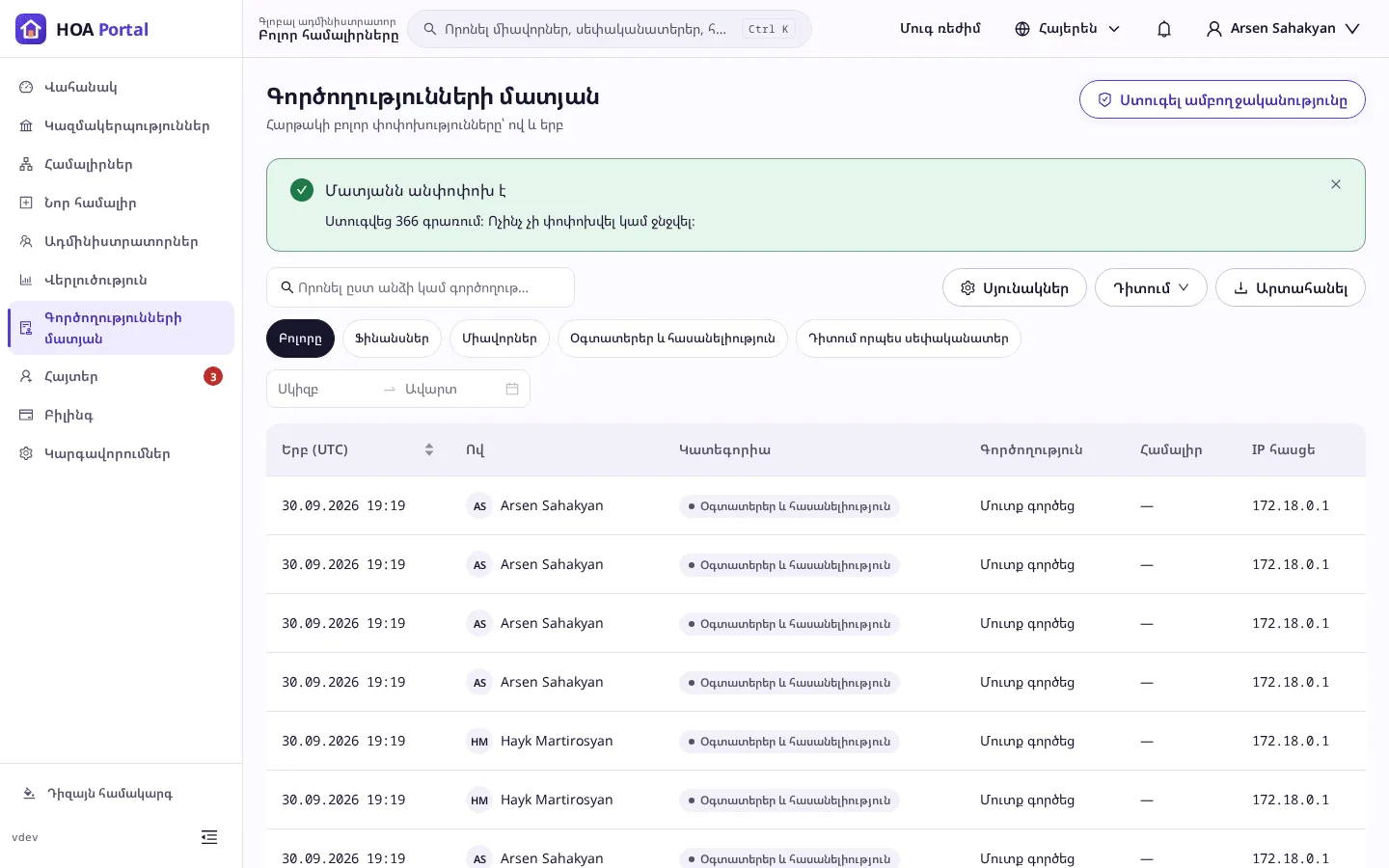This screenshot has height=868, width=1389.
Task: Click the Բիլինգ card icon
Action: 26,415
